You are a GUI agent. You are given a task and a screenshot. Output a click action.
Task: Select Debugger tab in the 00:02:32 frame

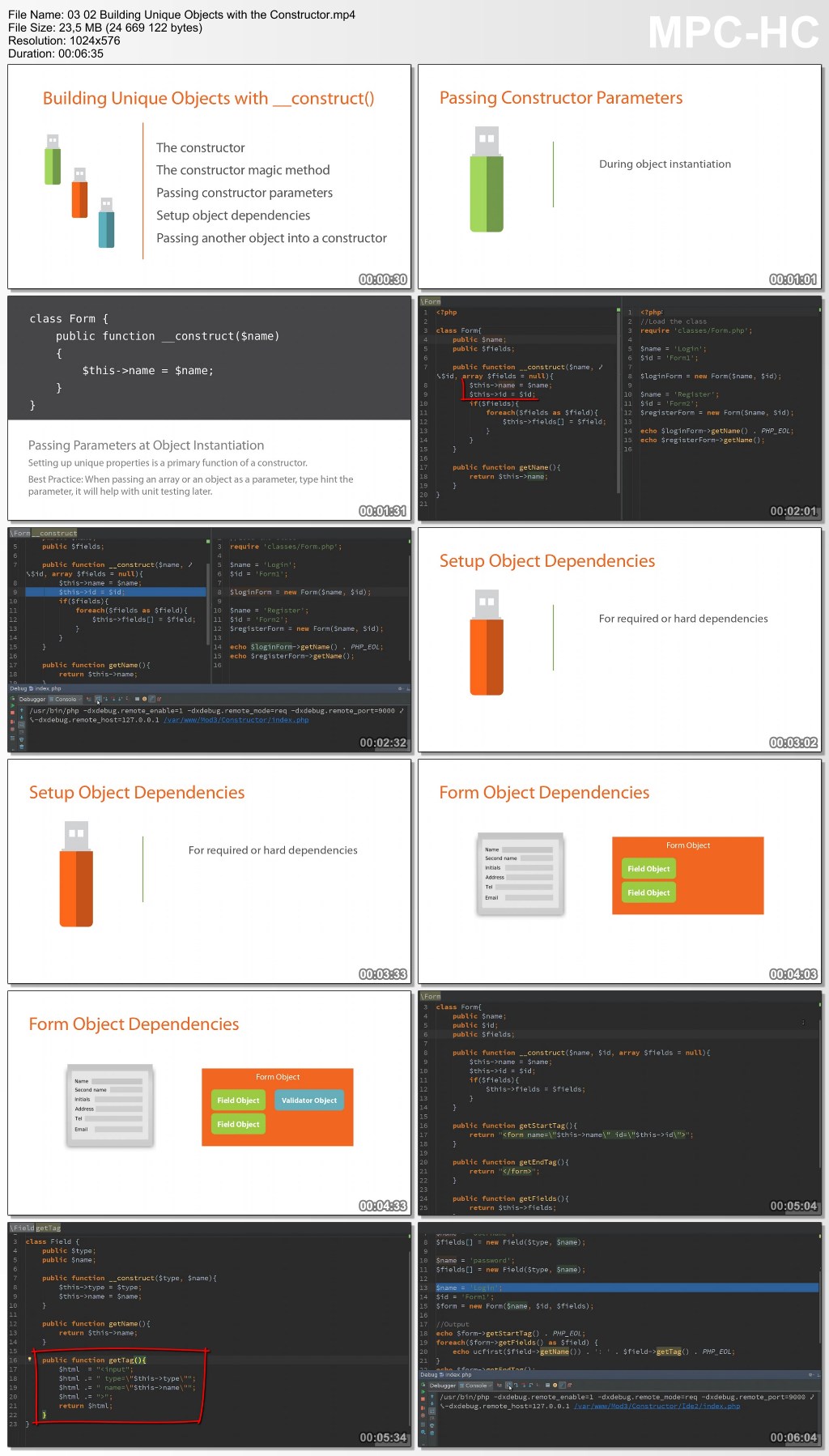click(32, 699)
